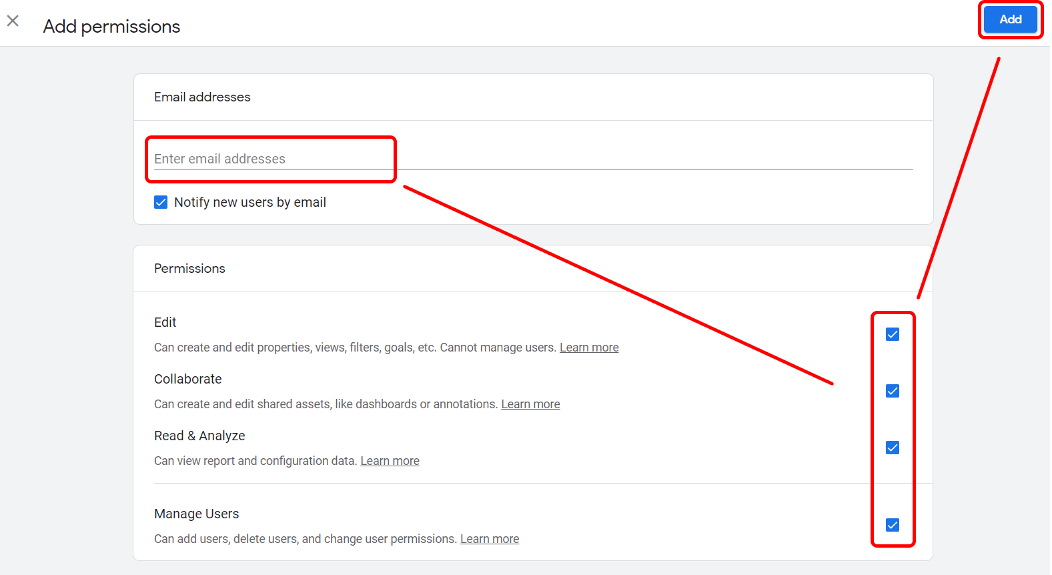Screen dimensions: 1052x575
Task: Click the Email addresses section heading
Action: point(202,97)
